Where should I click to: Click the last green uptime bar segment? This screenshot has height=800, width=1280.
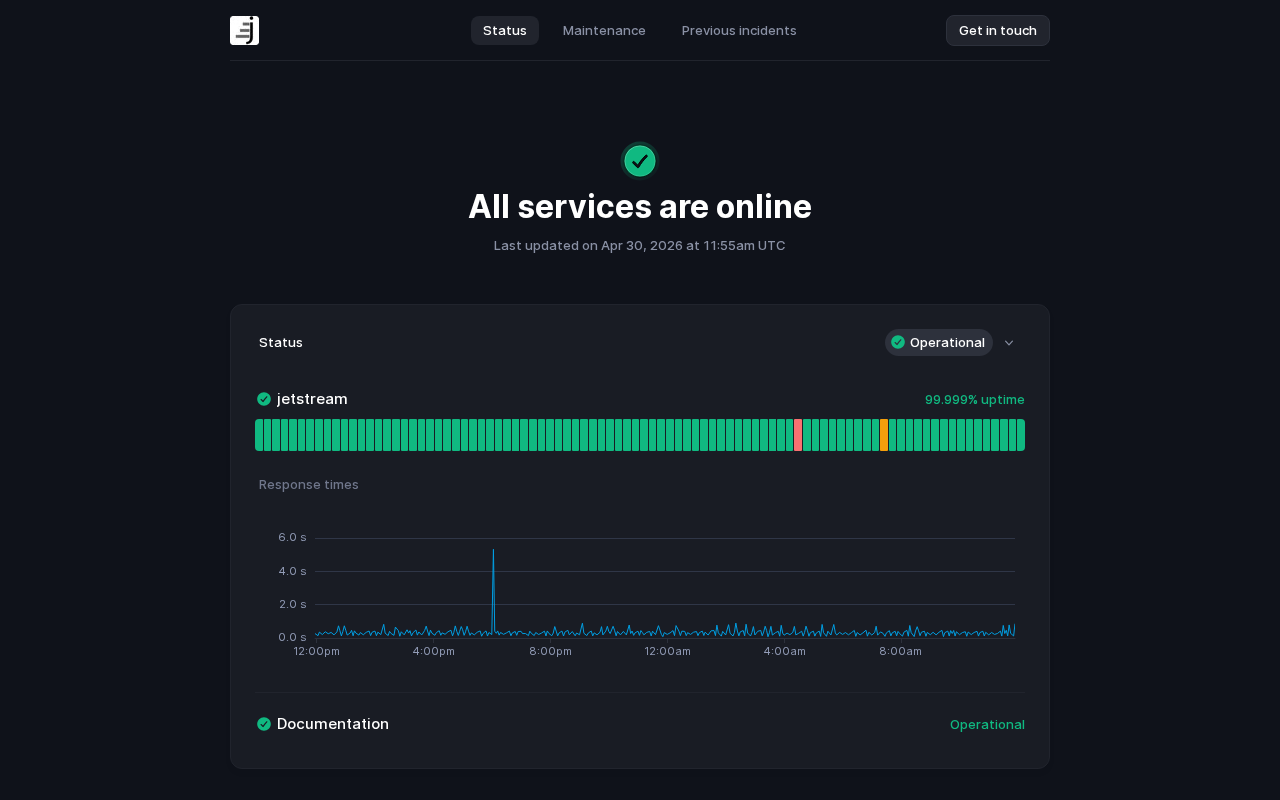click(x=1021, y=435)
